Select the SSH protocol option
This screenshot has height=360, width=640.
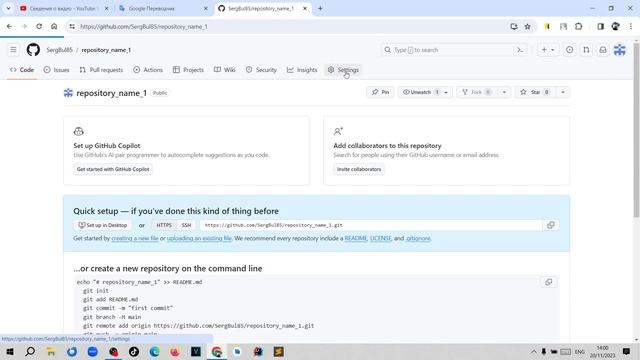[186, 225]
